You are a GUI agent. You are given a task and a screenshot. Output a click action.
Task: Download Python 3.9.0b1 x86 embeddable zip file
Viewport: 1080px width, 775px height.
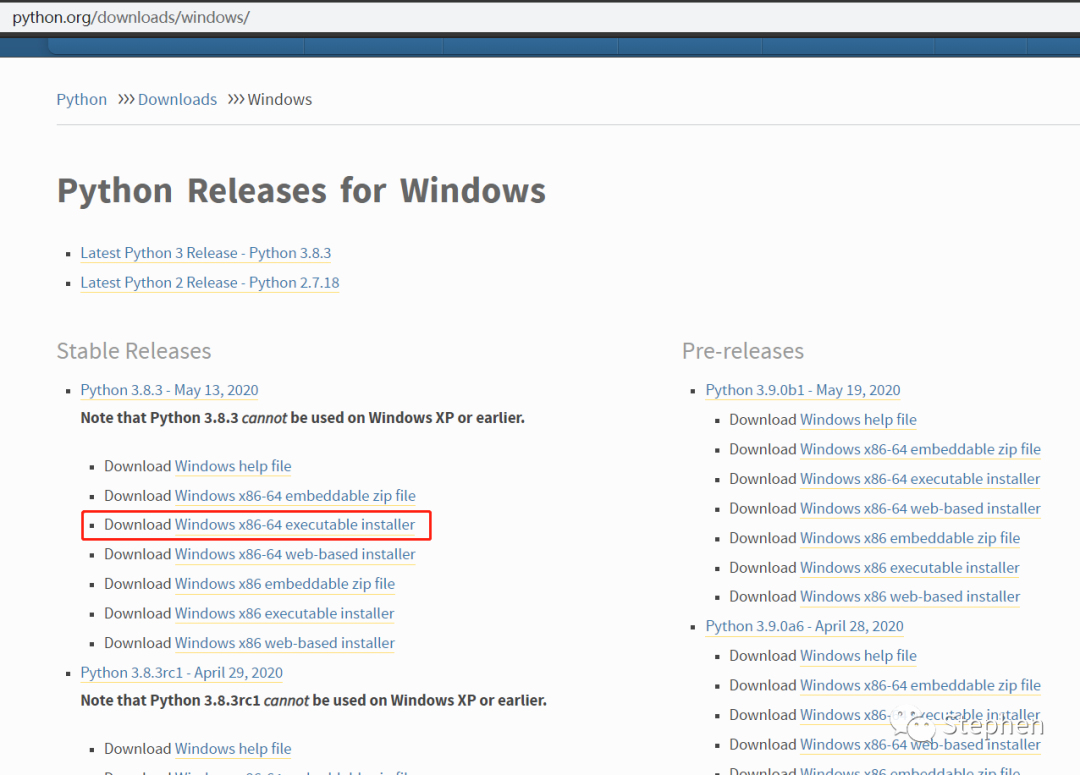pyautogui.click(x=910, y=538)
